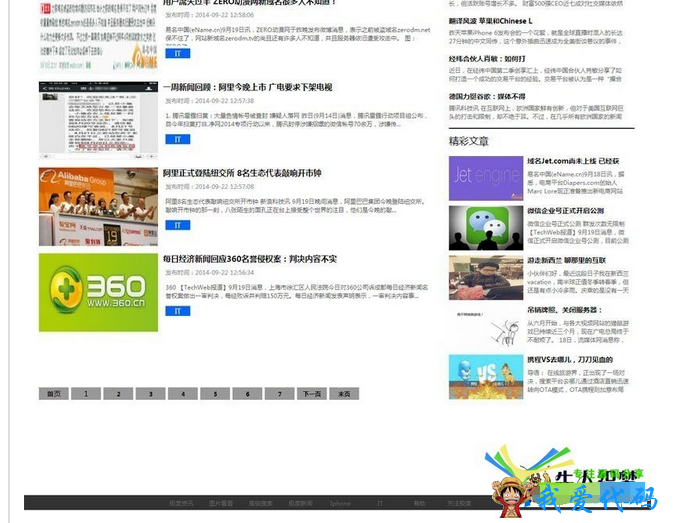Open sidebar article 经纬合伙人肖敏：如何打
Screen dimensions: 675x523
[487, 59]
